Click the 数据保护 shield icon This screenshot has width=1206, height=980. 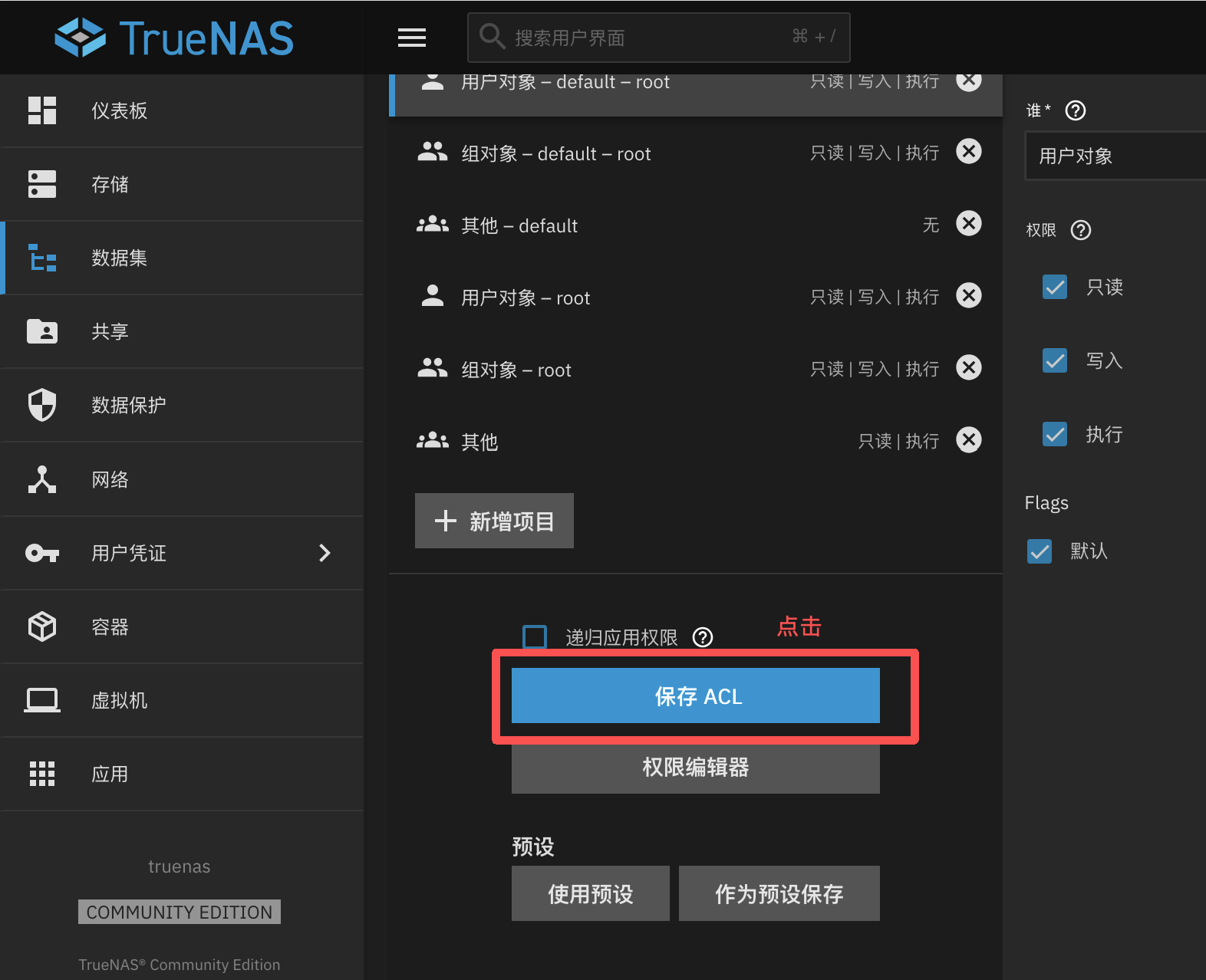click(42, 405)
